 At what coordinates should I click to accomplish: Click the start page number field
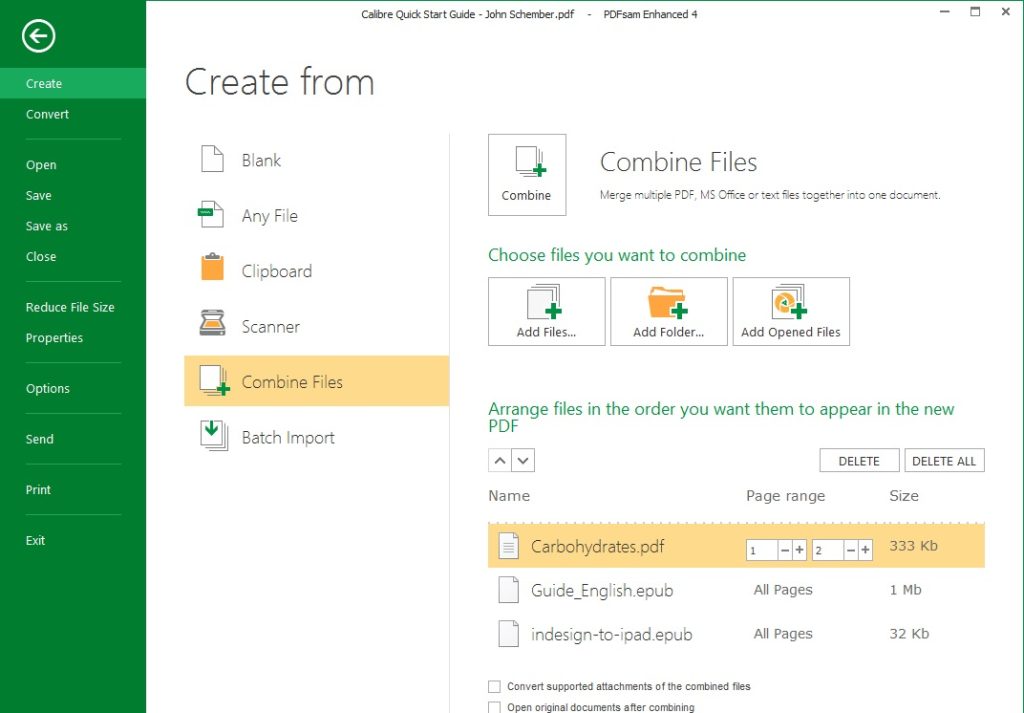761,550
